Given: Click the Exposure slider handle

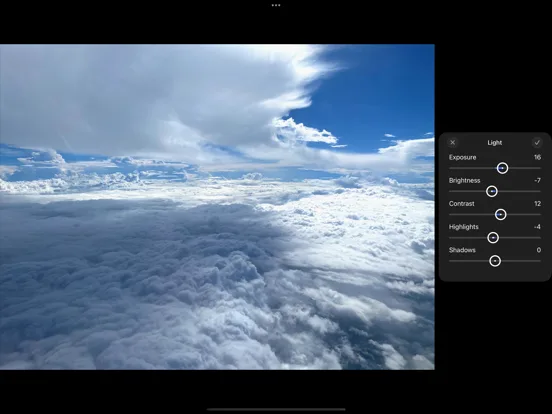Looking at the screenshot, I should point(502,168).
